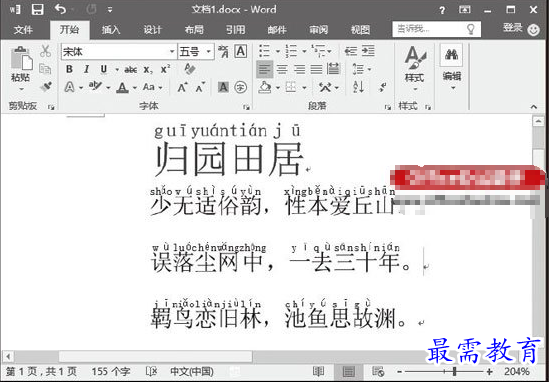Open the Styles (样式) gallery button
Viewport: 549px width, 382px height.
click(x=415, y=69)
